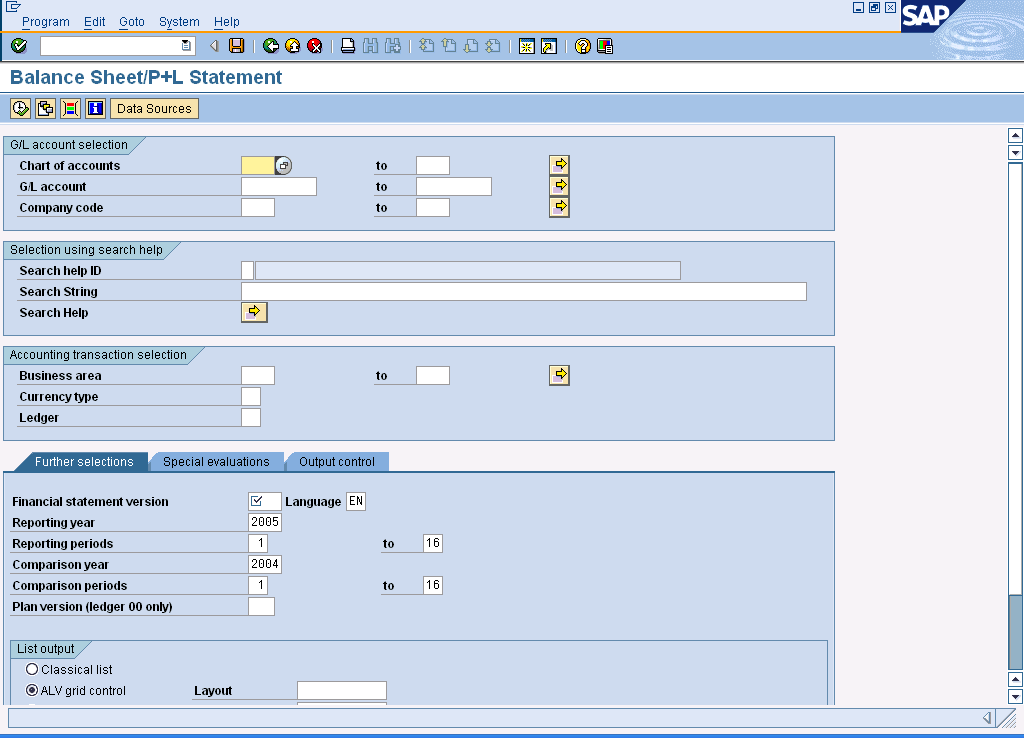Collapse the command field with the triangle
Image resolution: width=1024 pixels, height=738 pixels.
tap(214, 46)
